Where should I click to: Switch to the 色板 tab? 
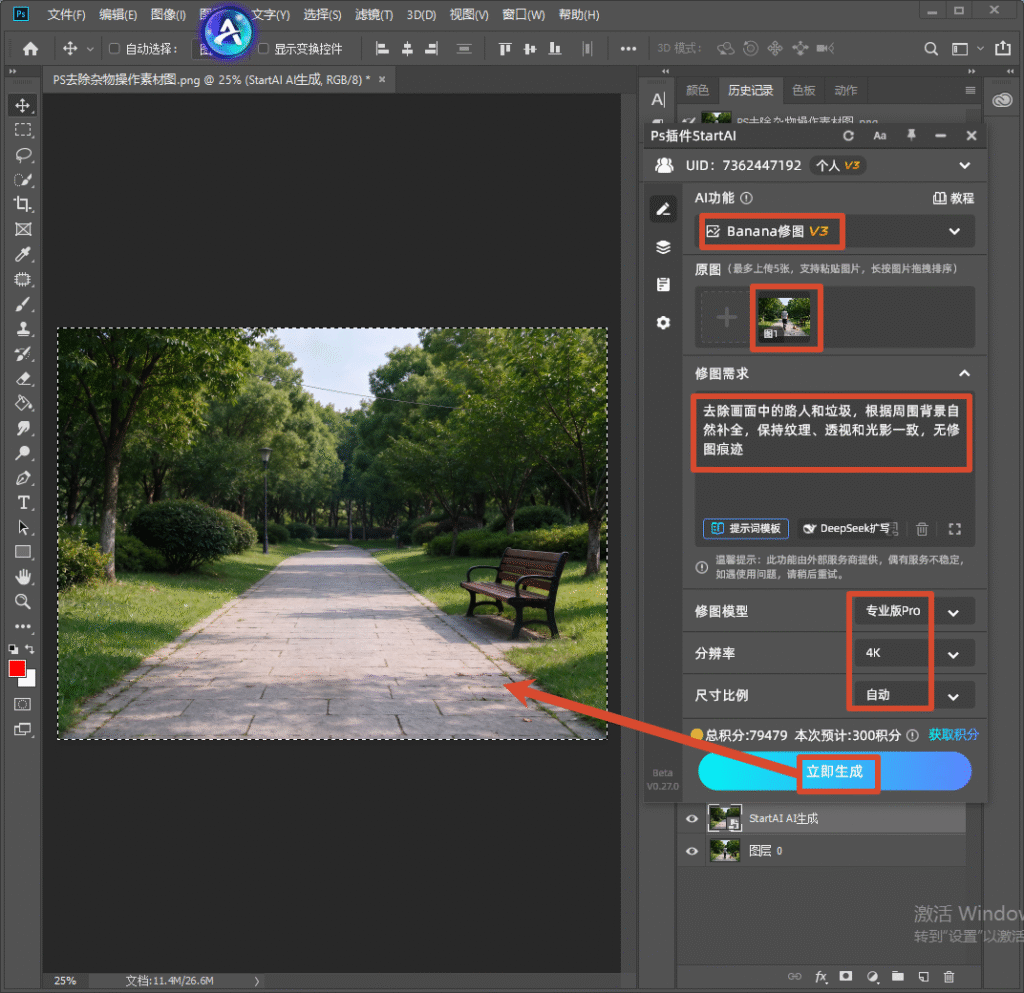coord(803,90)
